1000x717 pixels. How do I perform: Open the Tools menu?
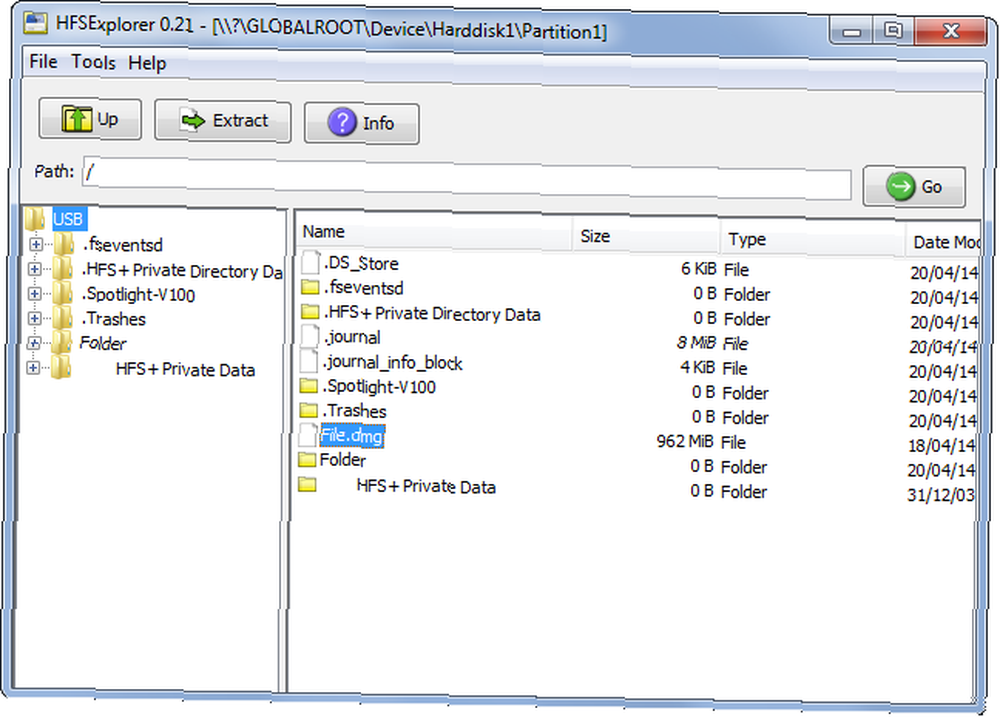pos(93,62)
